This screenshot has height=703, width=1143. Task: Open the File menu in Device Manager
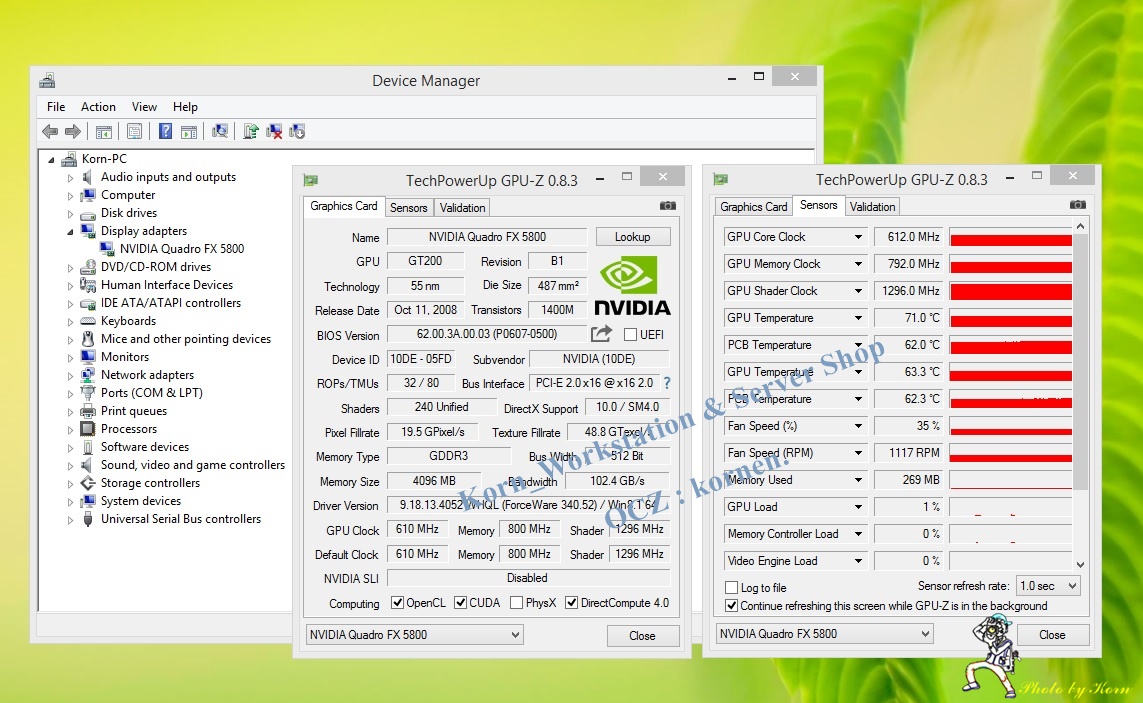(x=56, y=106)
